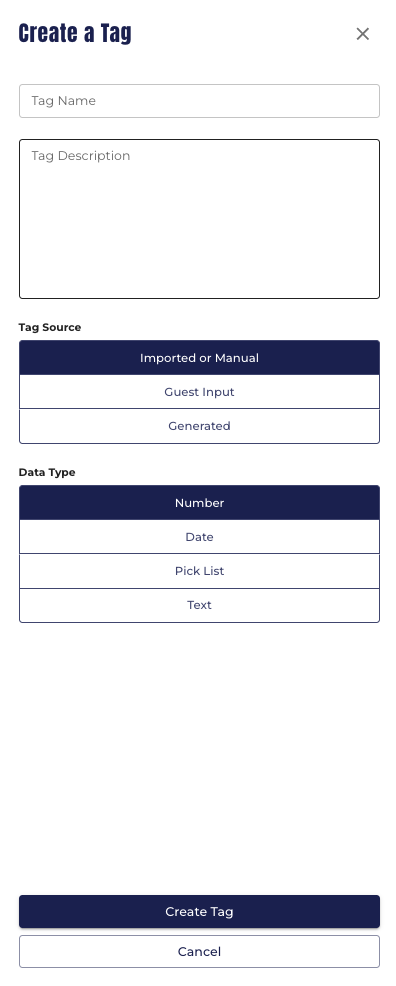Click the Tag Source section label
396x986 pixels.
[x=50, y=327]
